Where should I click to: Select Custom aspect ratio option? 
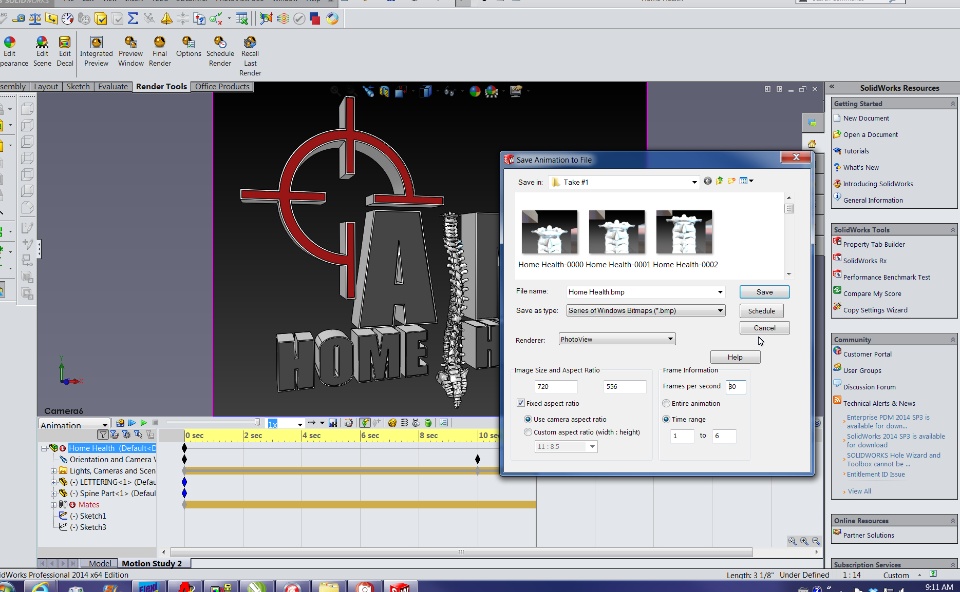pyautogui.click(x=528, y=432)
